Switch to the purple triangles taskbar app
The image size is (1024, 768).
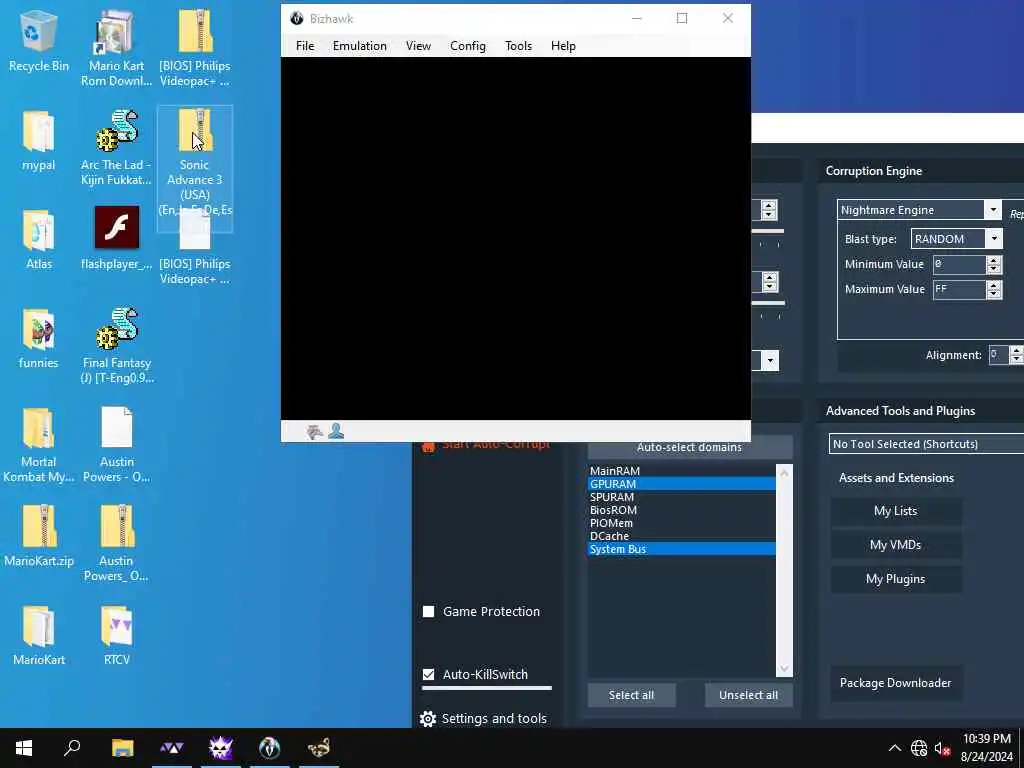pyautogui.click(x=172, y=748)
